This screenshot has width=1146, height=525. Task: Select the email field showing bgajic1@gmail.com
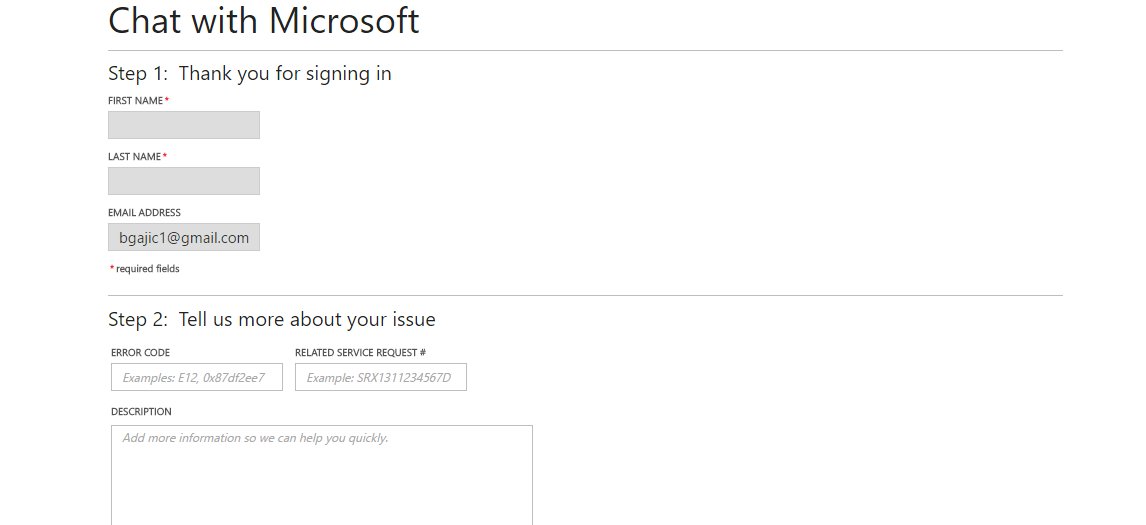(x=183, y=237)
